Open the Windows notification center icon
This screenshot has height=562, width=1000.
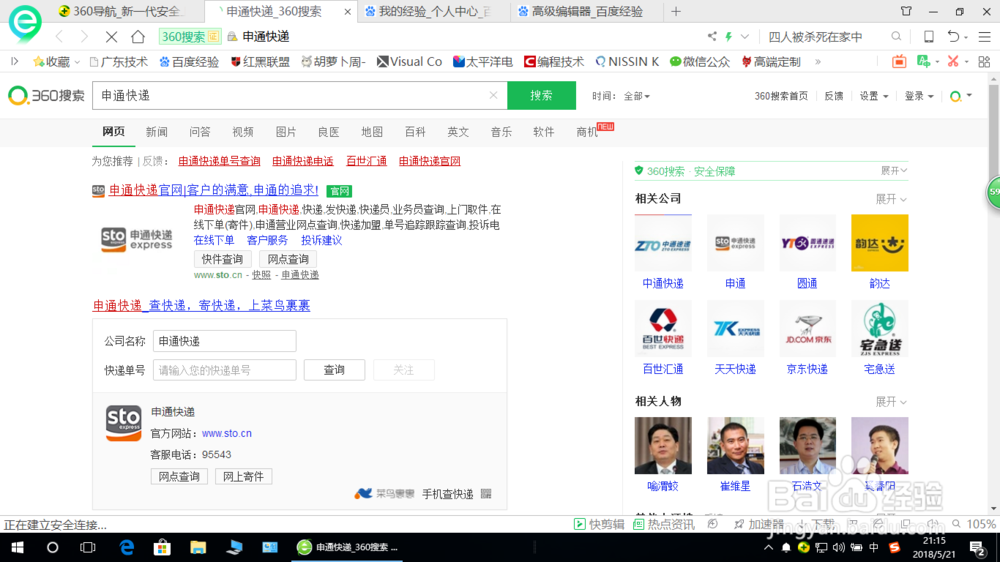[978, 547]
